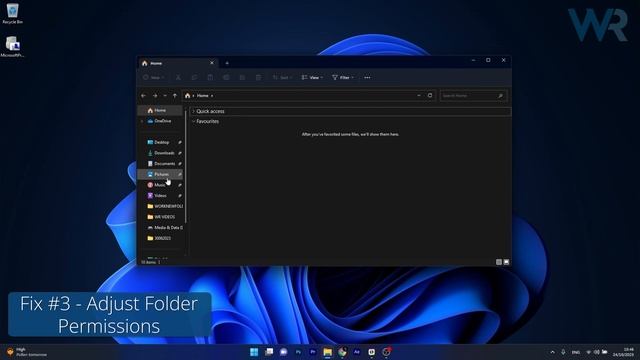This screenshot has width=640, height=360.
Task: Switch to large thumbnails view in status bar
Action: pyautogui.click(x=506, y=262)
